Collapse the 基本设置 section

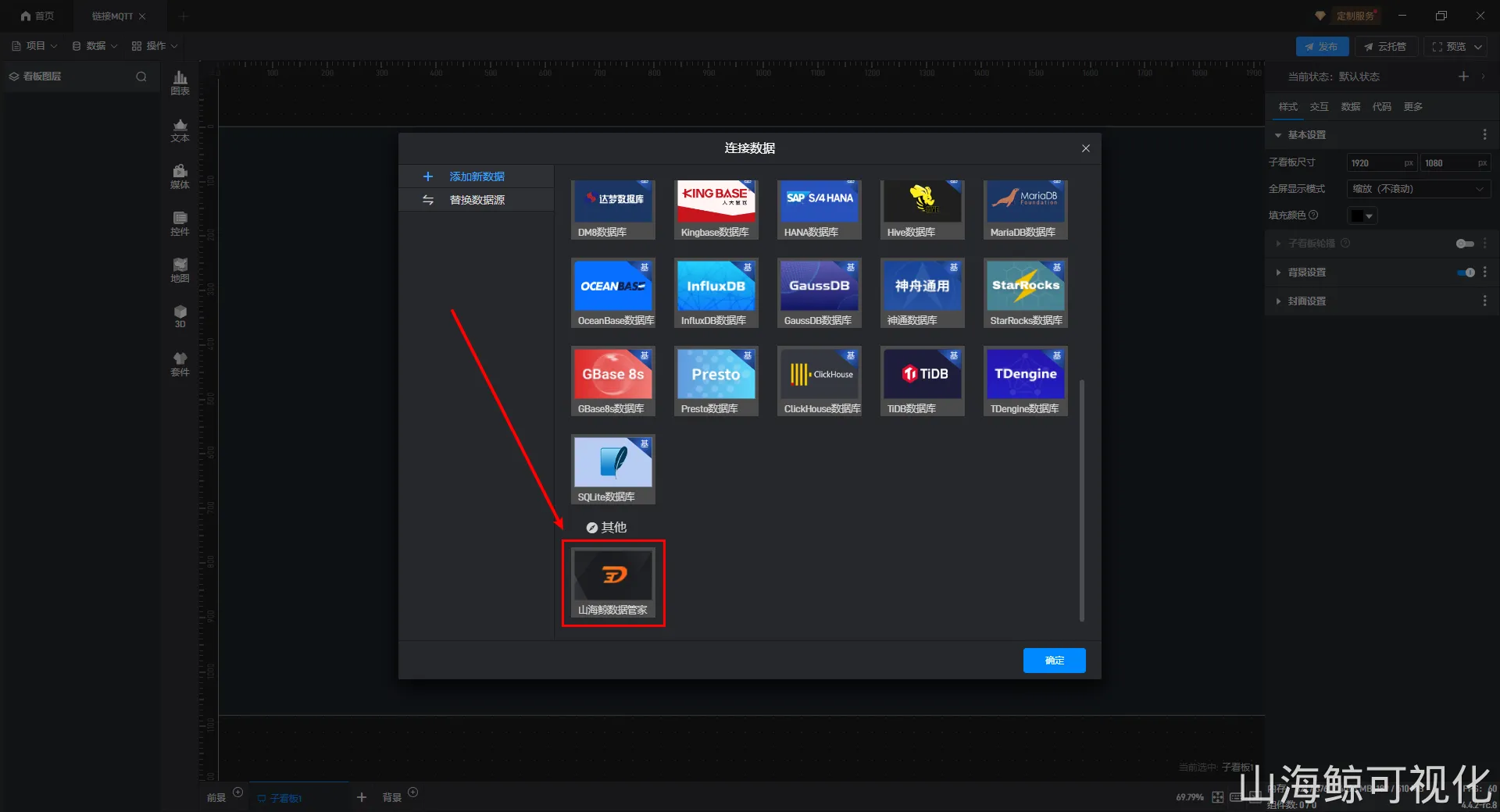point(1278,135)
